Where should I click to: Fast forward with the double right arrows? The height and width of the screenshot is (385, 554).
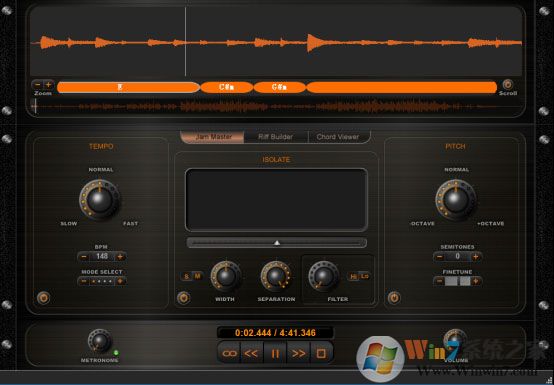(x=298, y=353)
